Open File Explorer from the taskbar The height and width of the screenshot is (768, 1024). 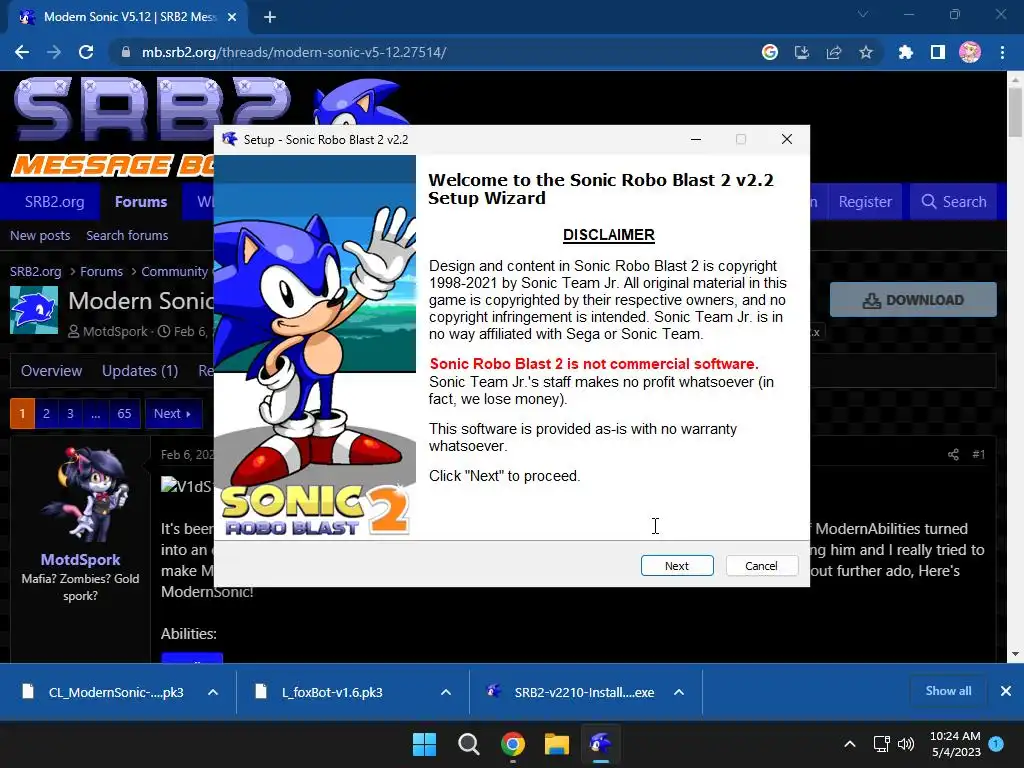click(x=557, y=744)
